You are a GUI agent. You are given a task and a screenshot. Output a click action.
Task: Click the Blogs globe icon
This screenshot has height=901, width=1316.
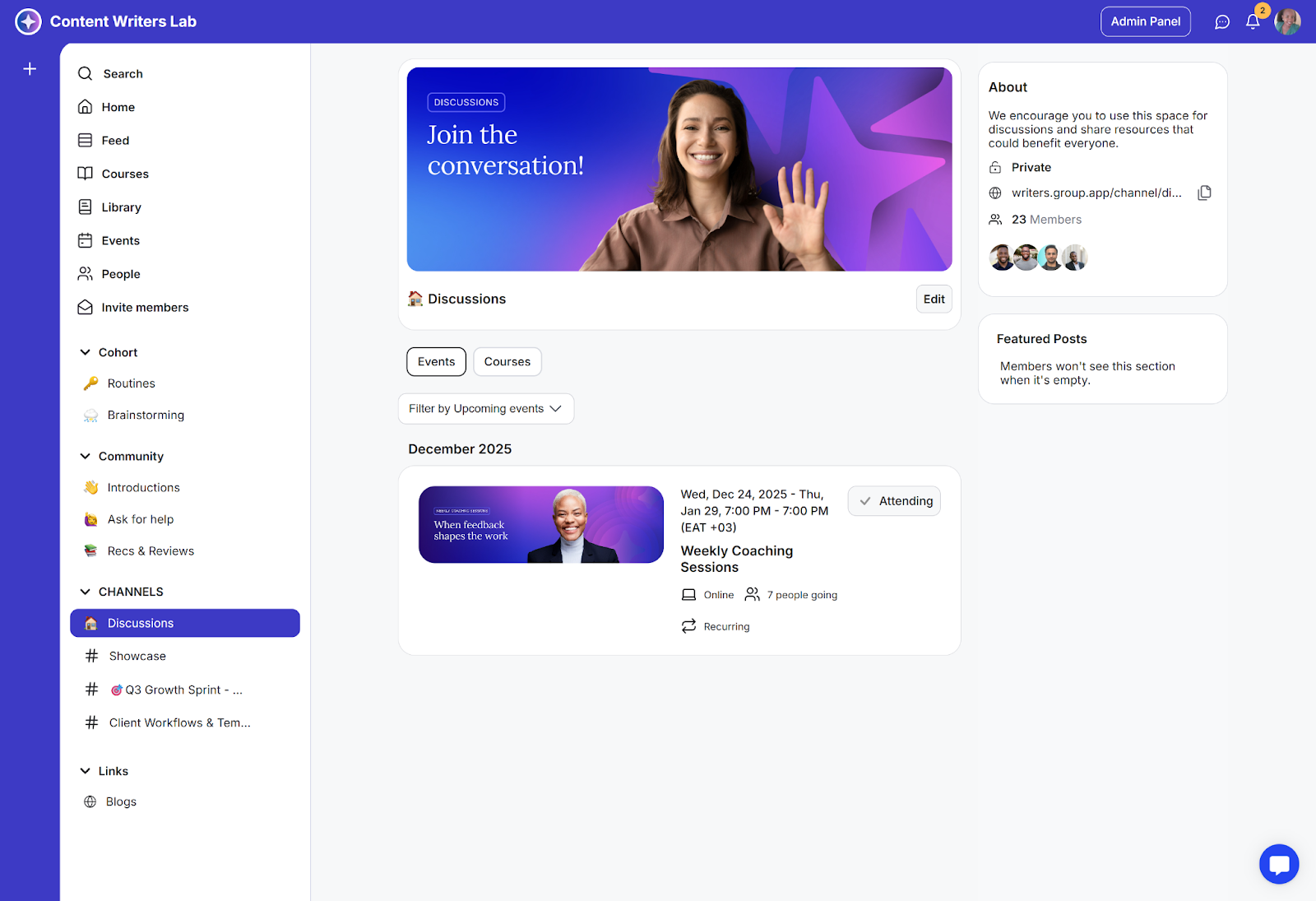point(90,801)
